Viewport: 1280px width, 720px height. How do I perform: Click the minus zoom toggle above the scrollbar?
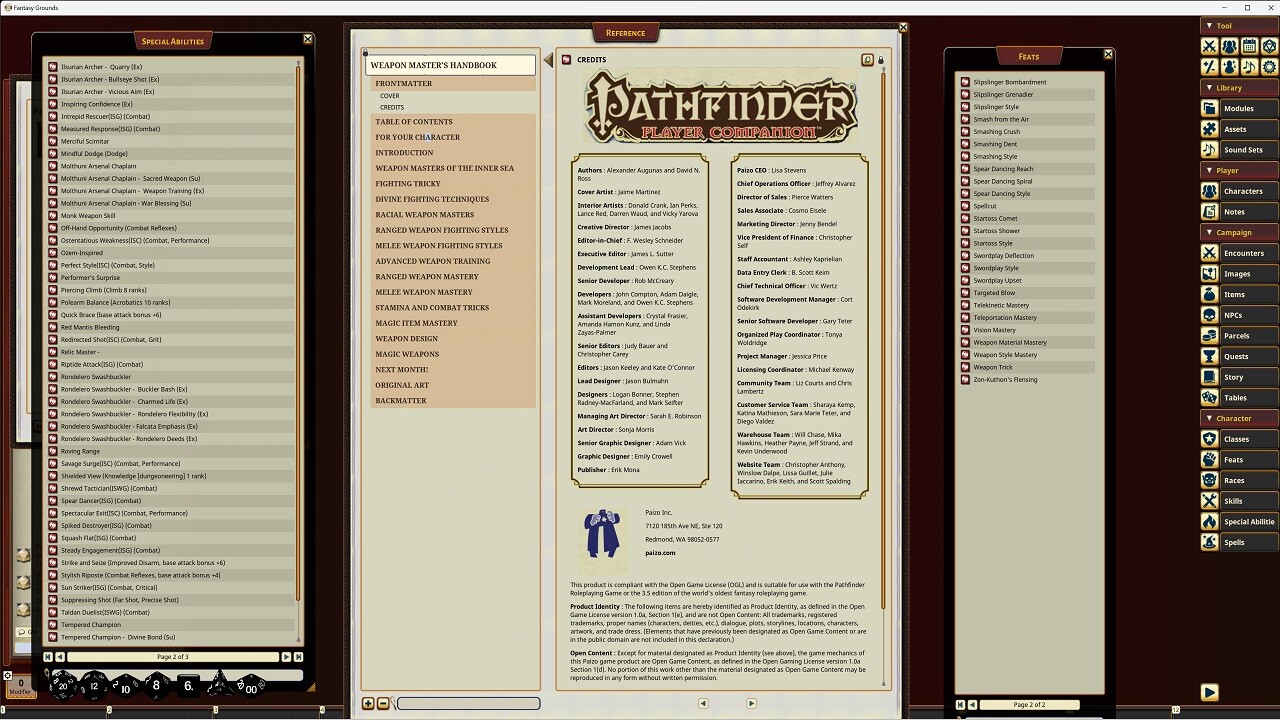point(383,703)
